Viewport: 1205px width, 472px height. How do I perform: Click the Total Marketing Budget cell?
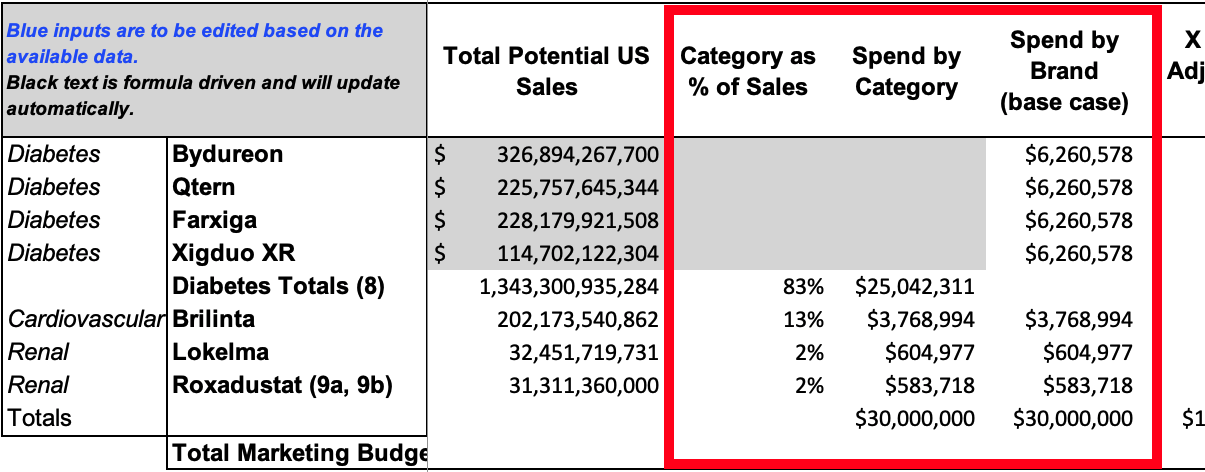[296, 452]
